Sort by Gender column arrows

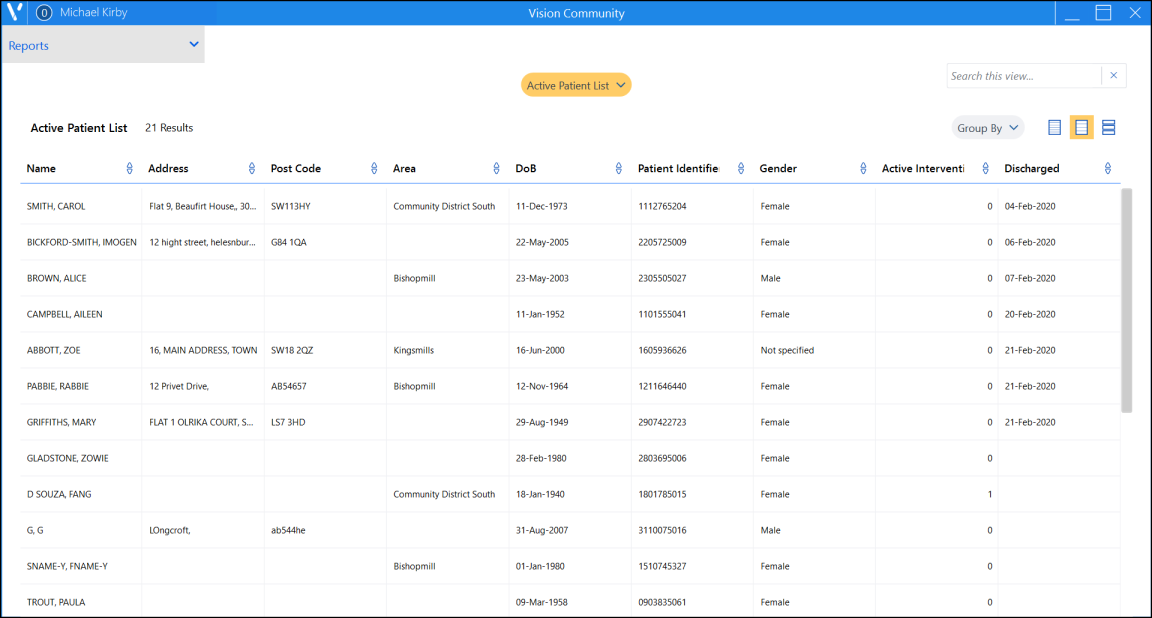863,168
